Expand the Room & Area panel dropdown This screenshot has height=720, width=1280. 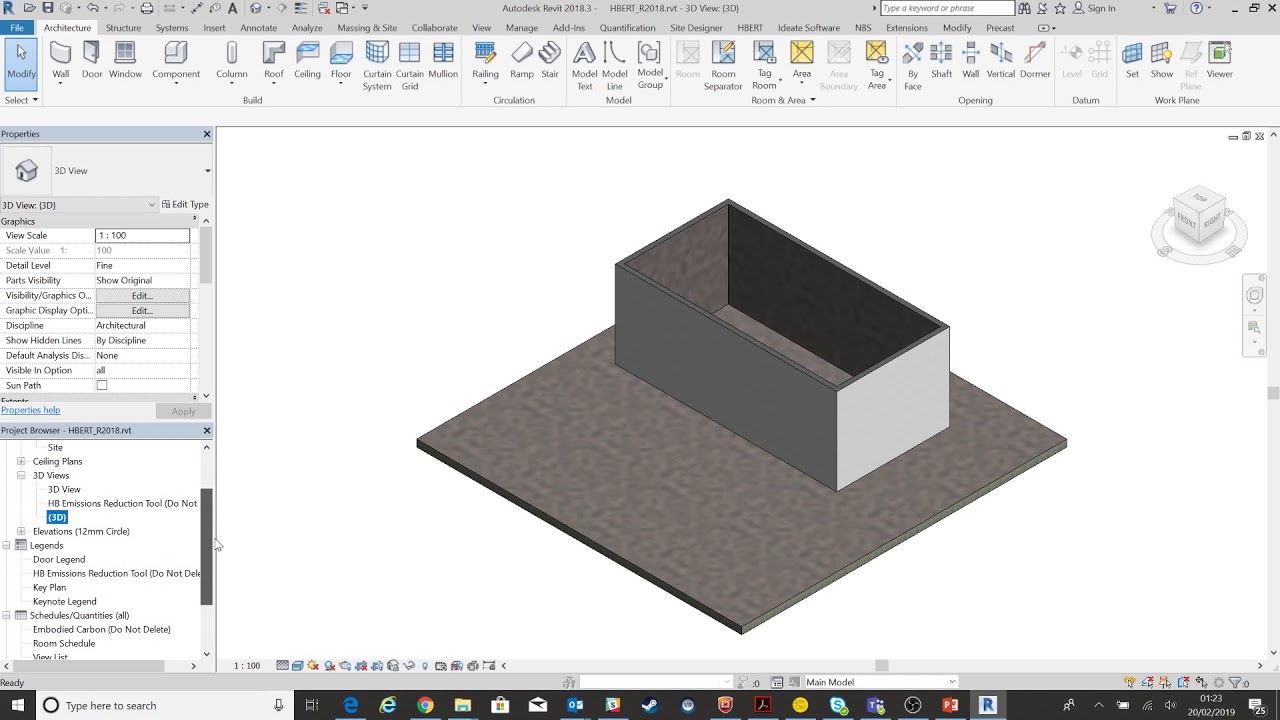pos(783,100)
